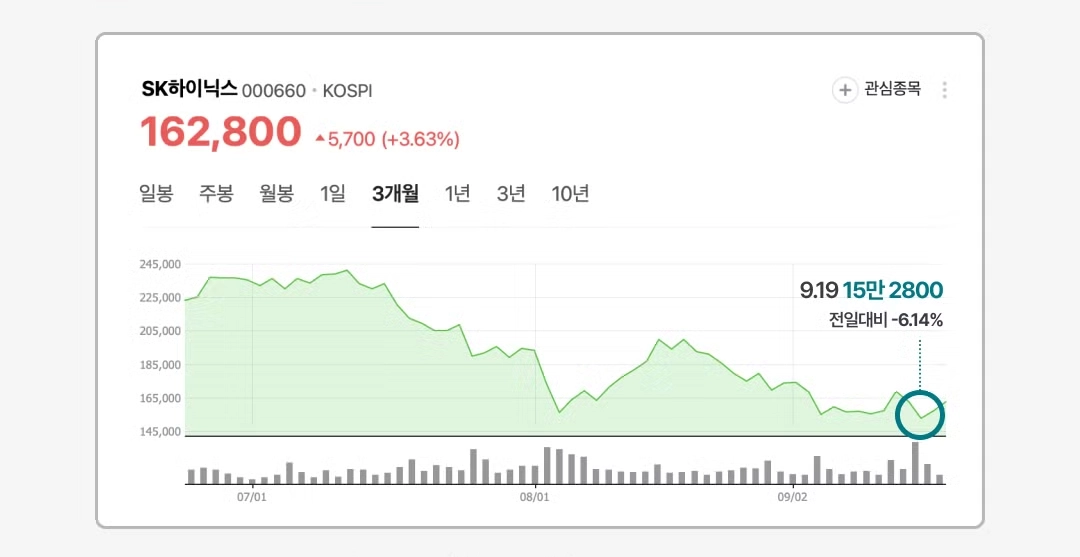The image size is (1080, 557).
Task: Select the 월봉 monthly candle tab
Action: pos(276,194)
